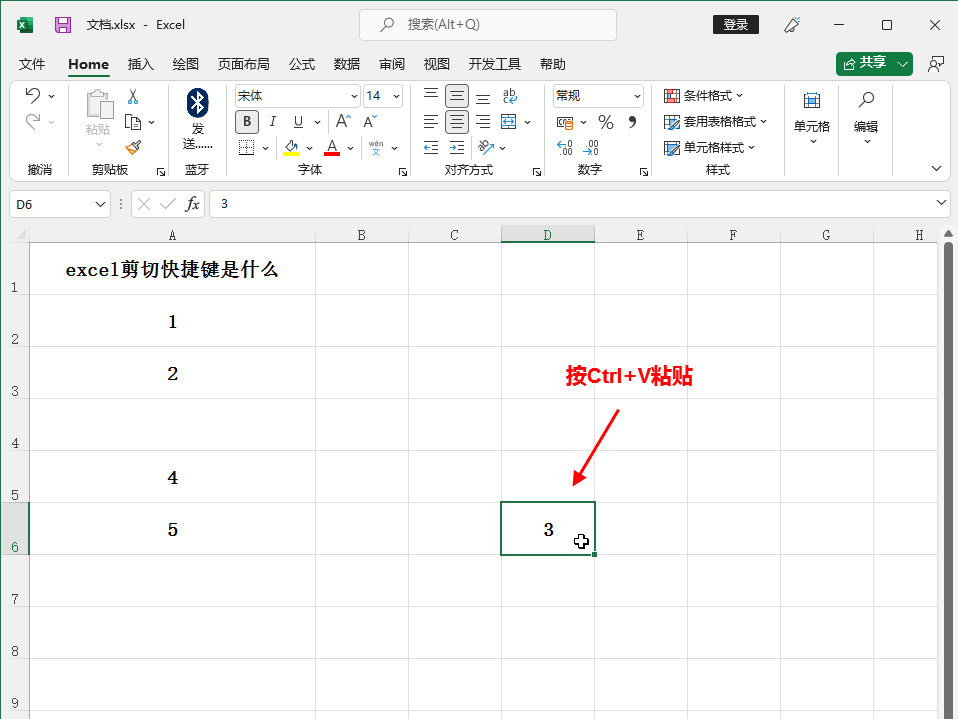Viewport: 958px width, 719px height.
Task: Click the green 共享 share button
Action: coord(874,64)
